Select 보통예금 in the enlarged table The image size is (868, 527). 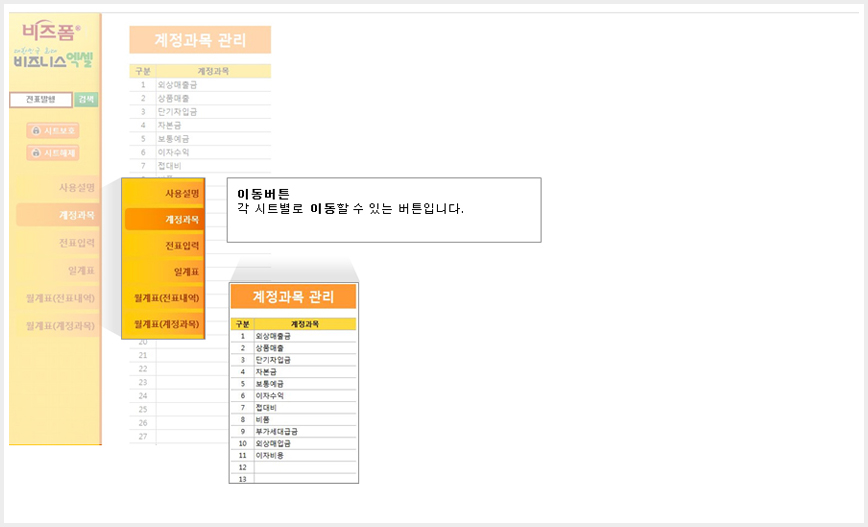pyautogui.click(x=270, y=384)
